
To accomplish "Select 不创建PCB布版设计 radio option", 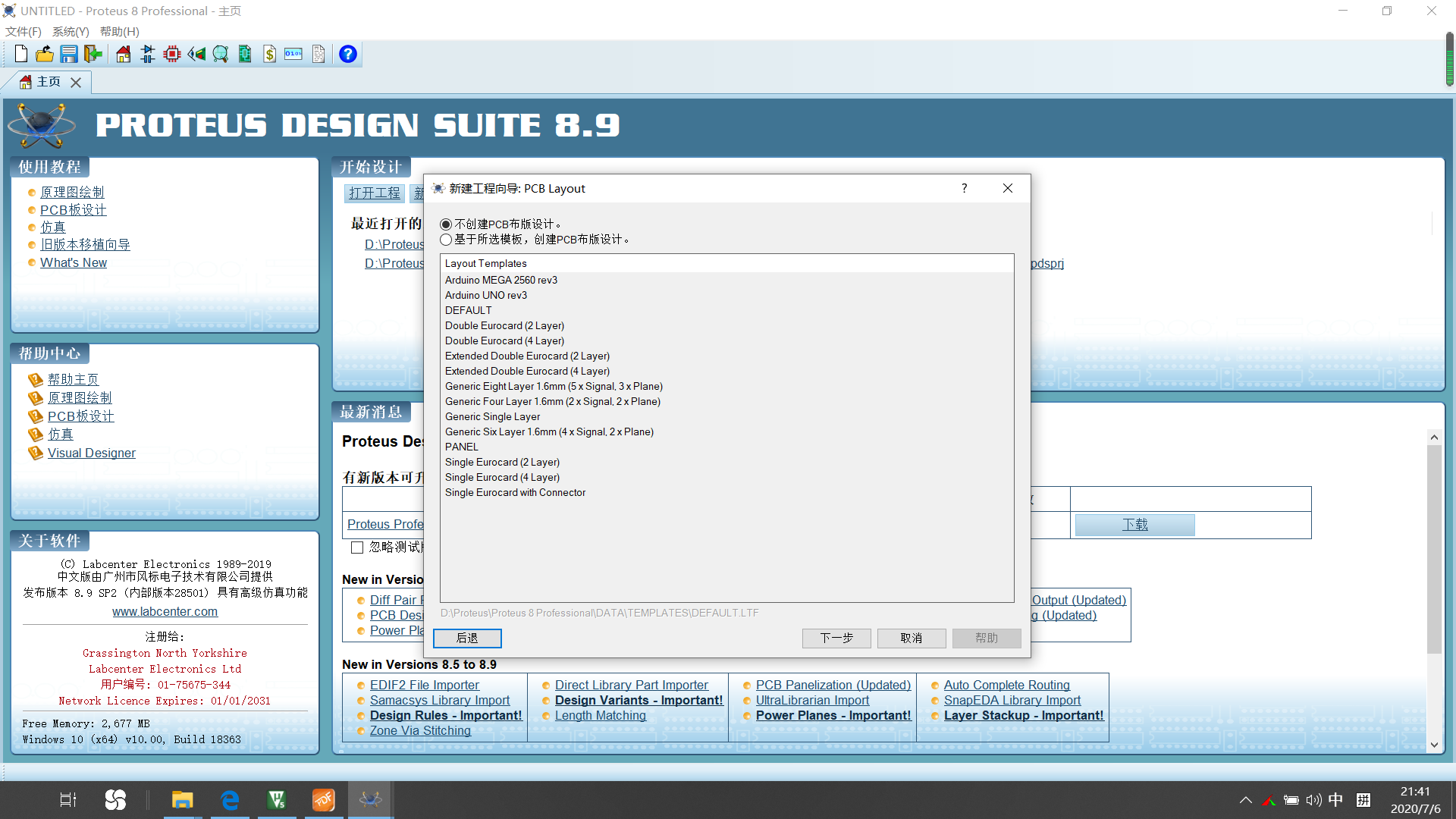I will click(446, 224).
